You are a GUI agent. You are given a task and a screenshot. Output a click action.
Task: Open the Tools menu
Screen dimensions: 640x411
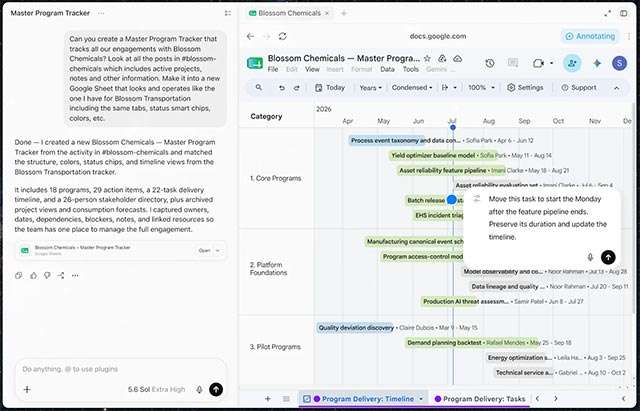(x=411, y=69)
